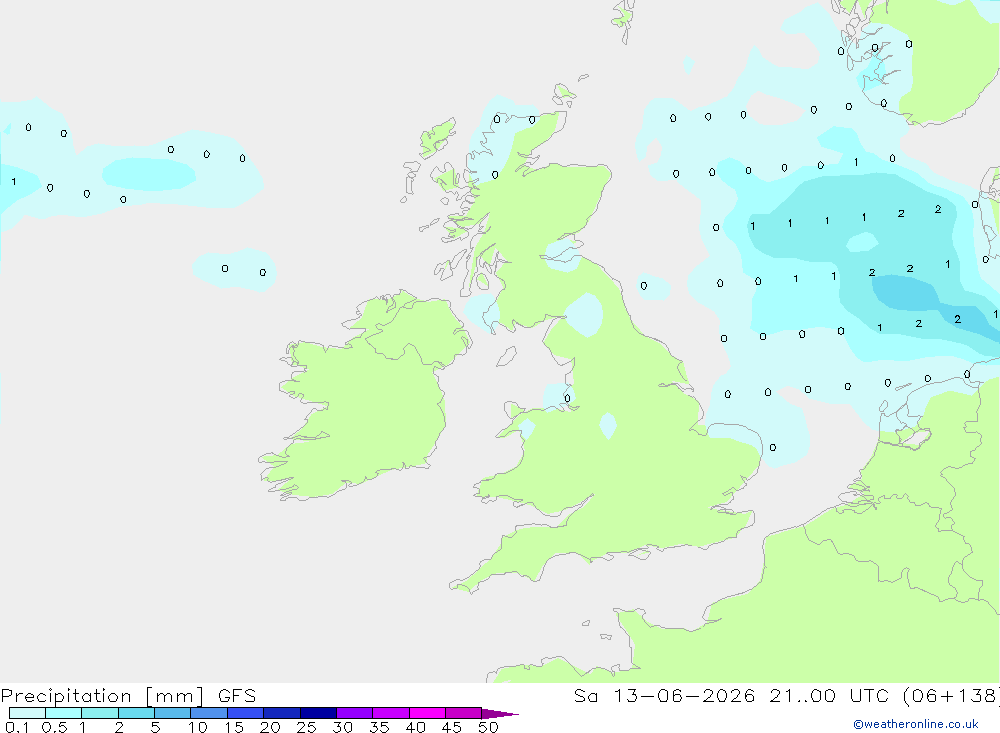The height and width of the screenshot is (733, 1000).
Task: Click the arrow-shaped over-50 legend tip
Action: click(499, 714)
